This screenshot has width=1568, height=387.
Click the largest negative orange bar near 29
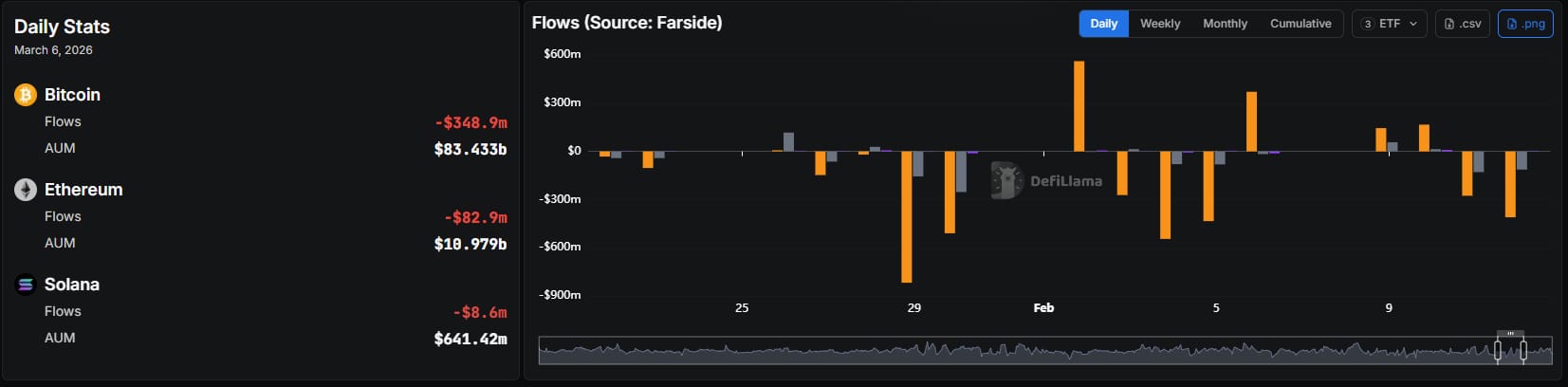click(x=907, y=216)
